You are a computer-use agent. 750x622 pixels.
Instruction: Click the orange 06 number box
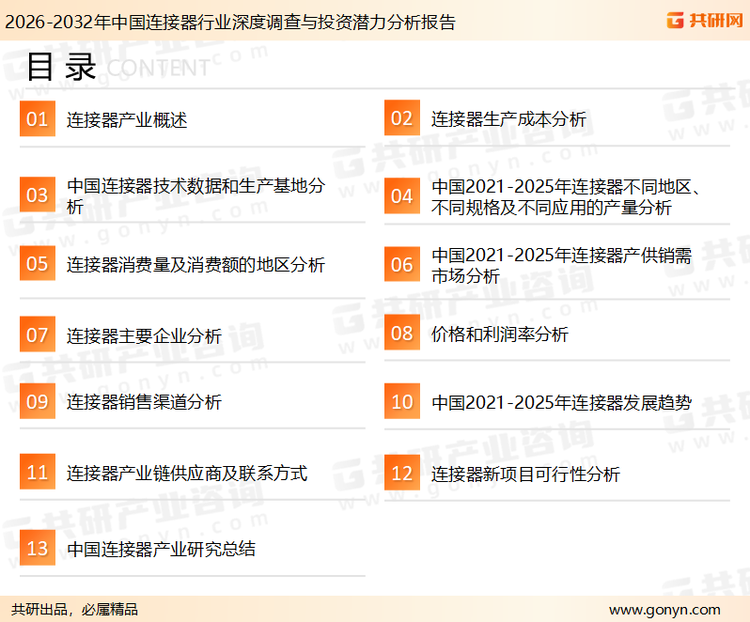click(402, 264)
